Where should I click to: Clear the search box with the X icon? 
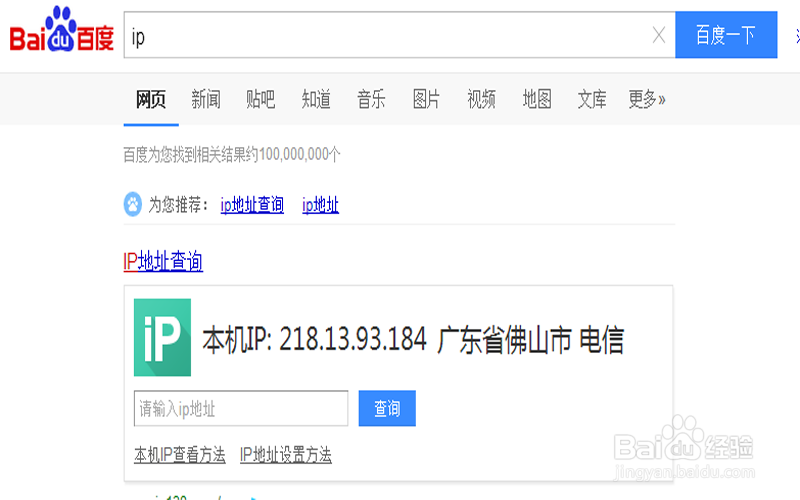659,35
